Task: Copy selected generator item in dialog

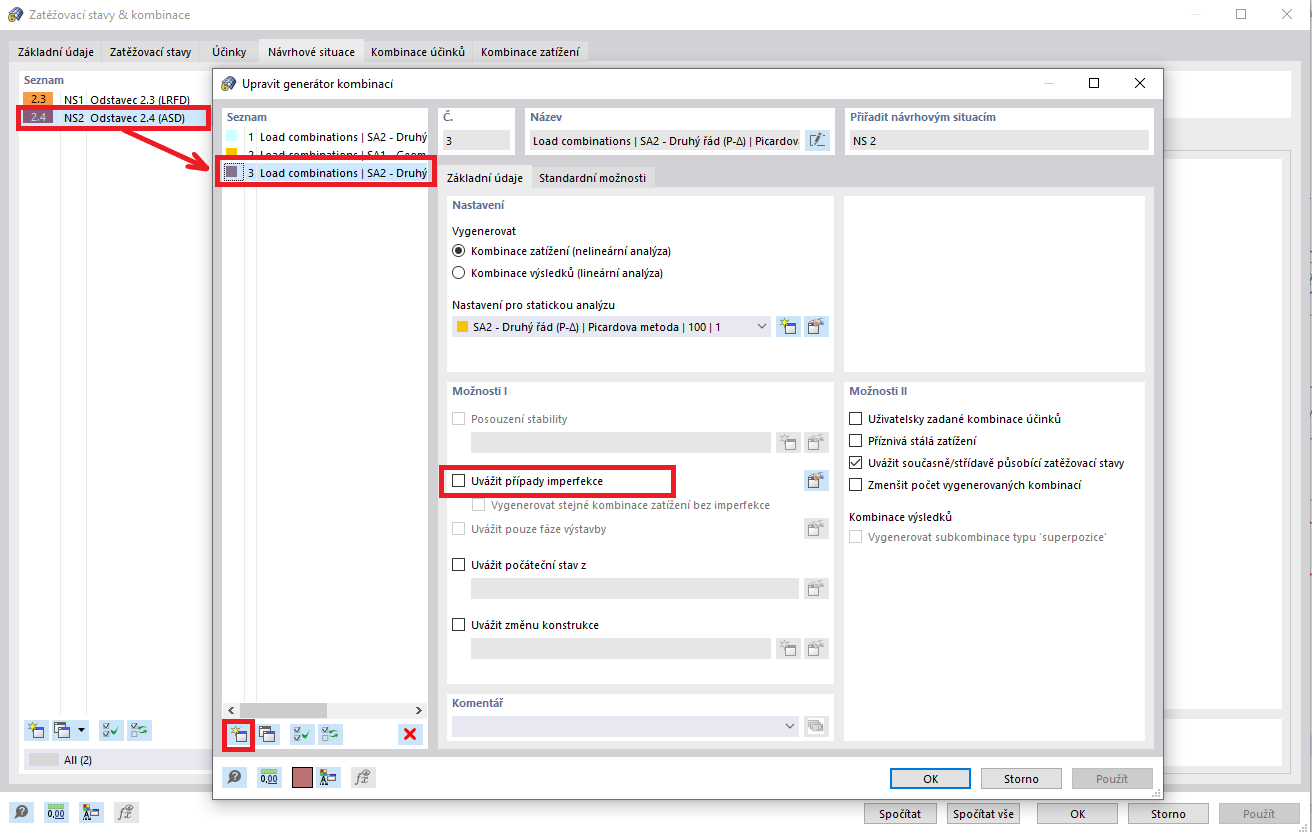Action: point(268,734)
